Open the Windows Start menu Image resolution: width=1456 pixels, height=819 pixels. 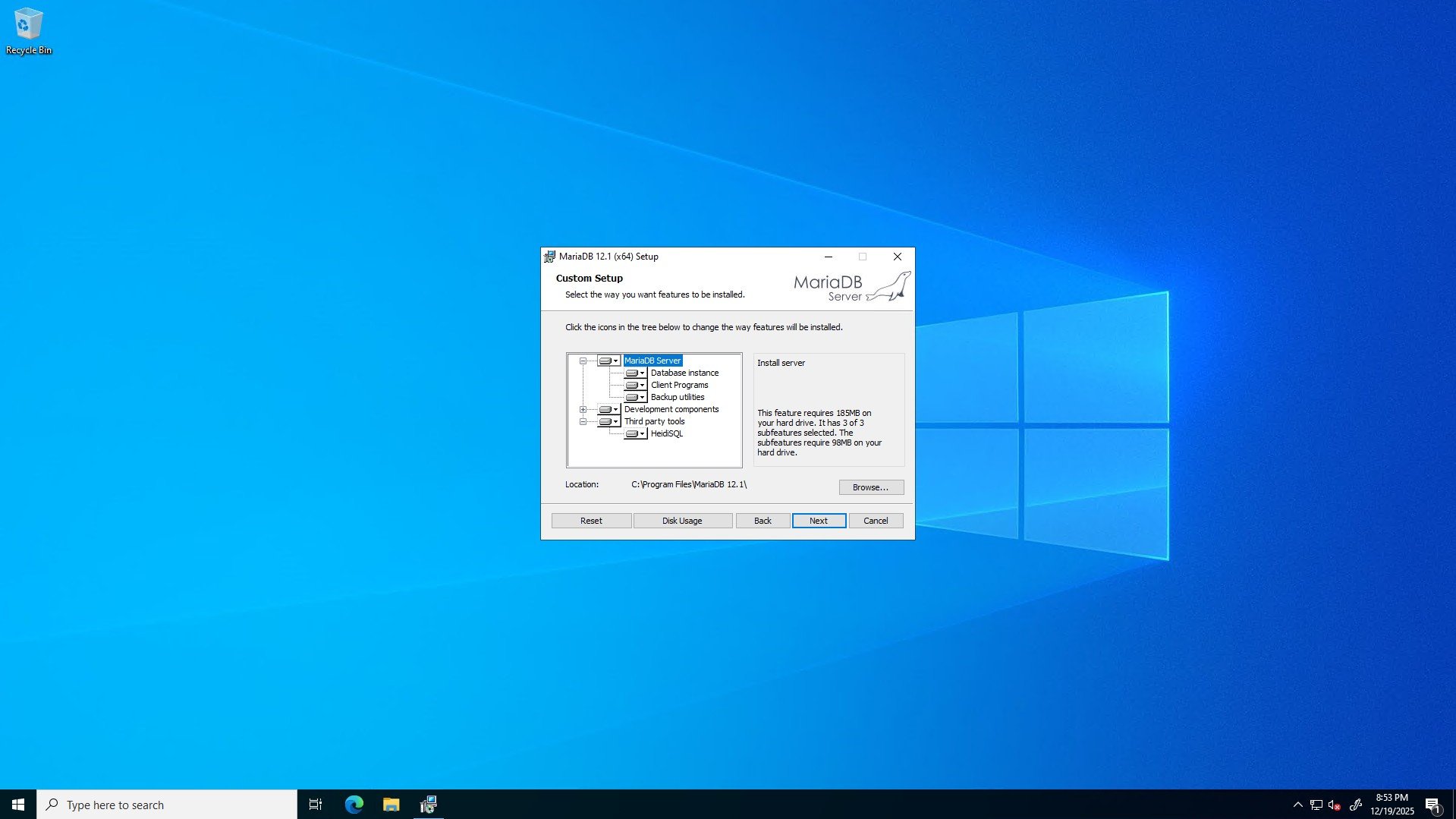(x=18, y=805)
